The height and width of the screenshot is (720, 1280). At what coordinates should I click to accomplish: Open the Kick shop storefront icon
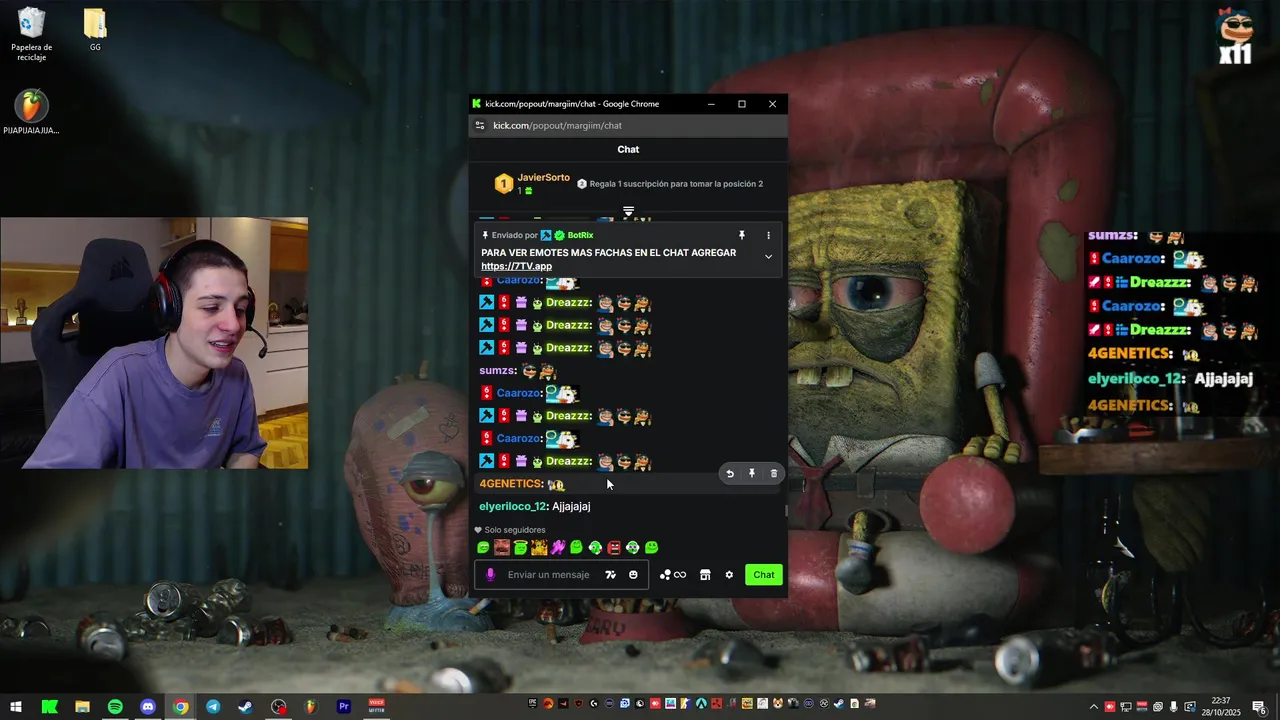(x=705, y=575)
